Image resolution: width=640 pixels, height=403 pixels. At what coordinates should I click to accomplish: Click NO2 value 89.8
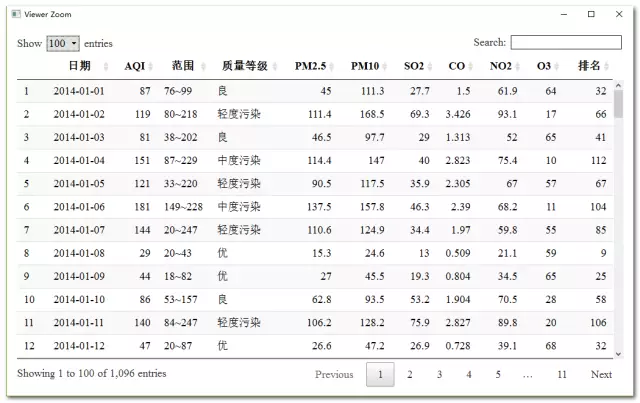pyautogui.click(x=507, y=323)
